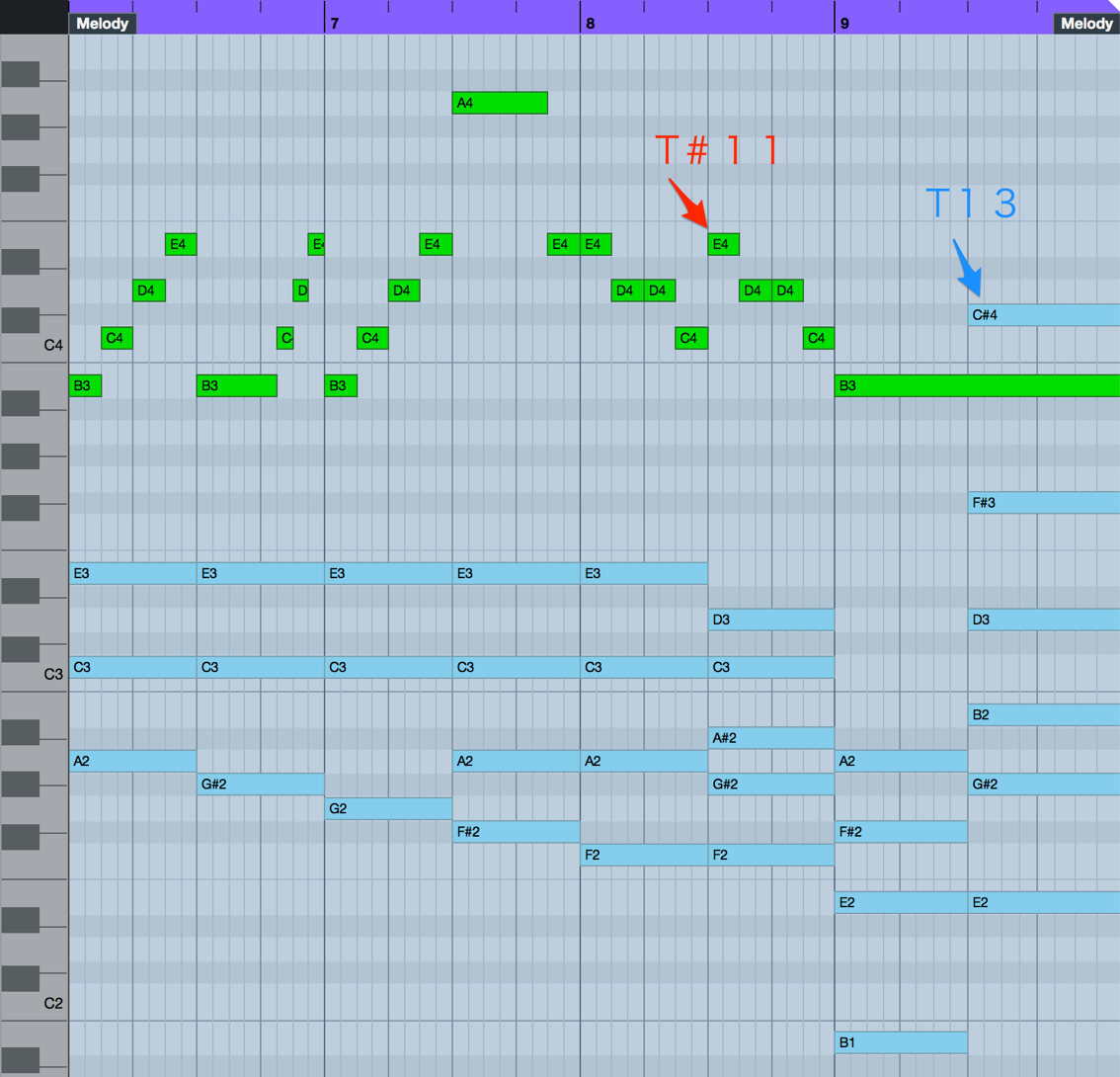Click bar 9 marker on the ruler
This screenshot has width=1120, height=1077.
pyautogui.click(x=844, y=24)
